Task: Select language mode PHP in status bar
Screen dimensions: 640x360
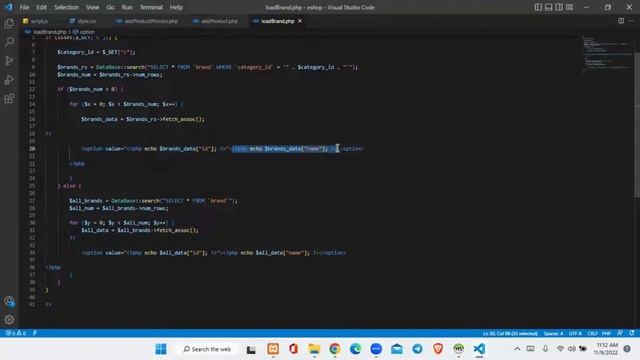Action: pyautogui.click(x=607, y=333)
